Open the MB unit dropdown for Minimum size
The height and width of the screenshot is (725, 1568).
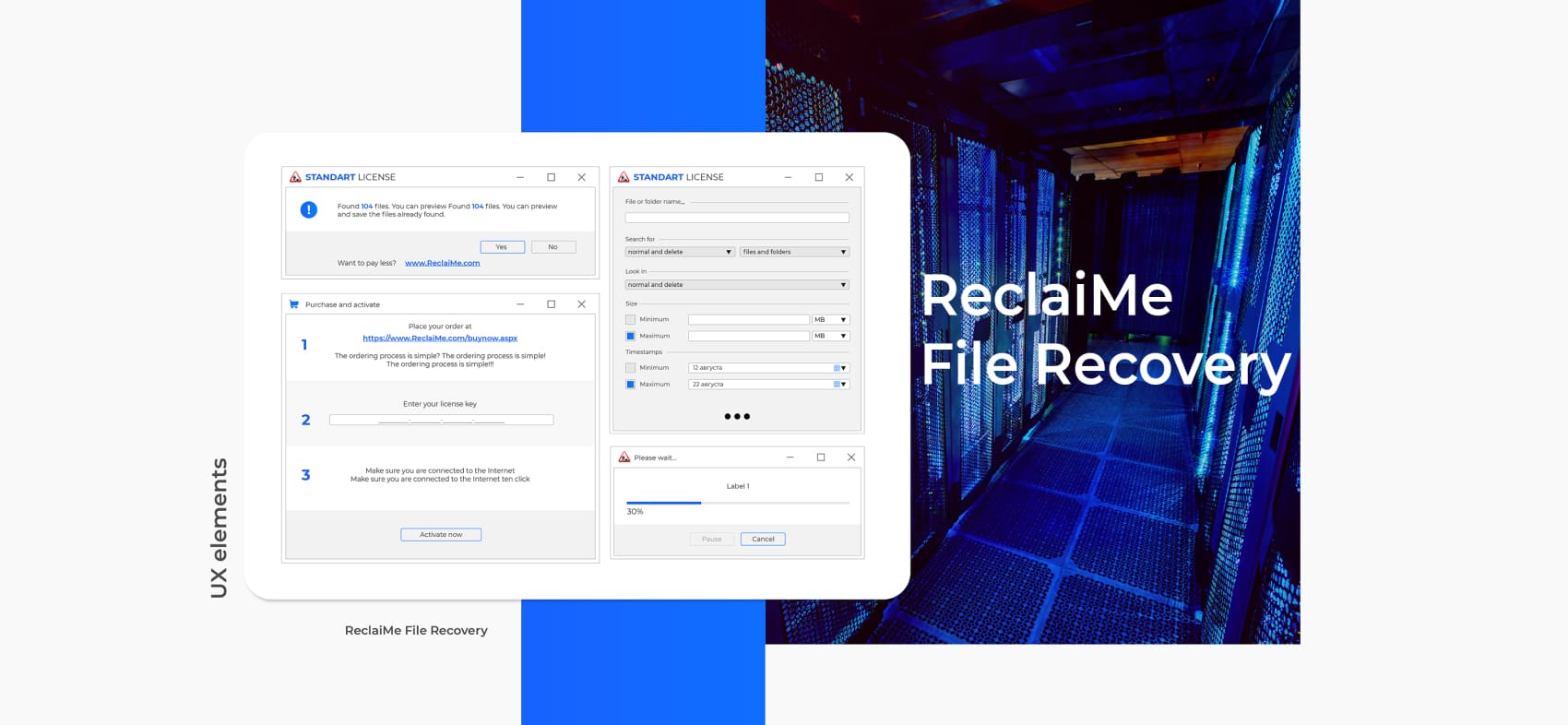click(830, 320)
